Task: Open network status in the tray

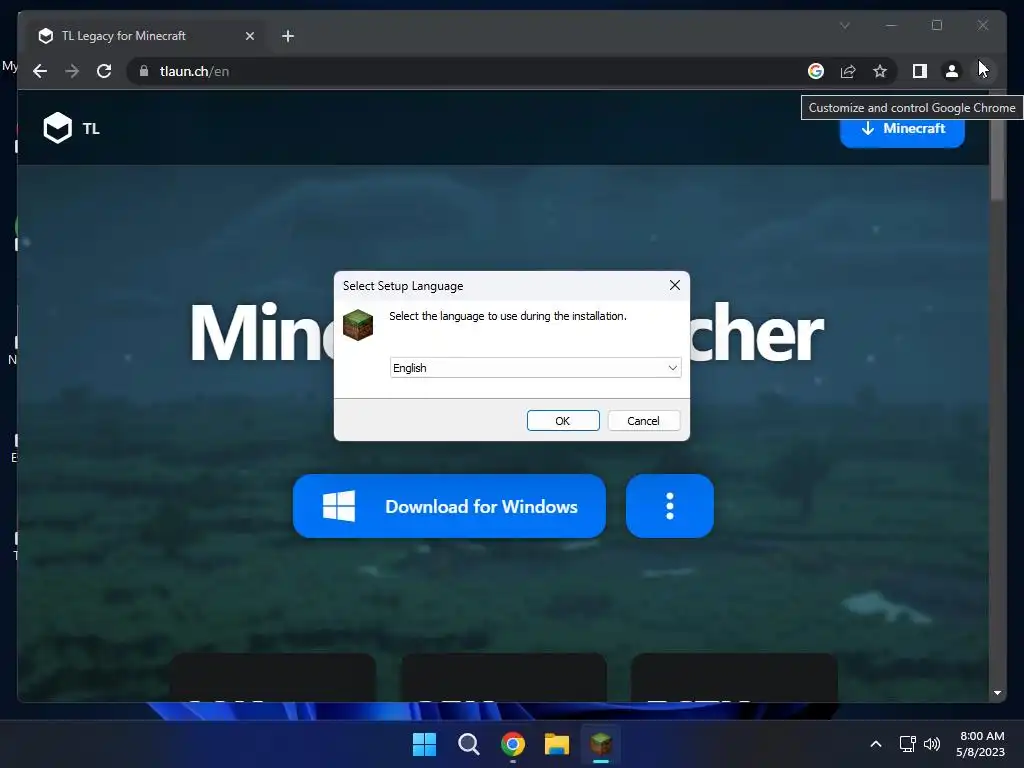Action: [907, 744]
